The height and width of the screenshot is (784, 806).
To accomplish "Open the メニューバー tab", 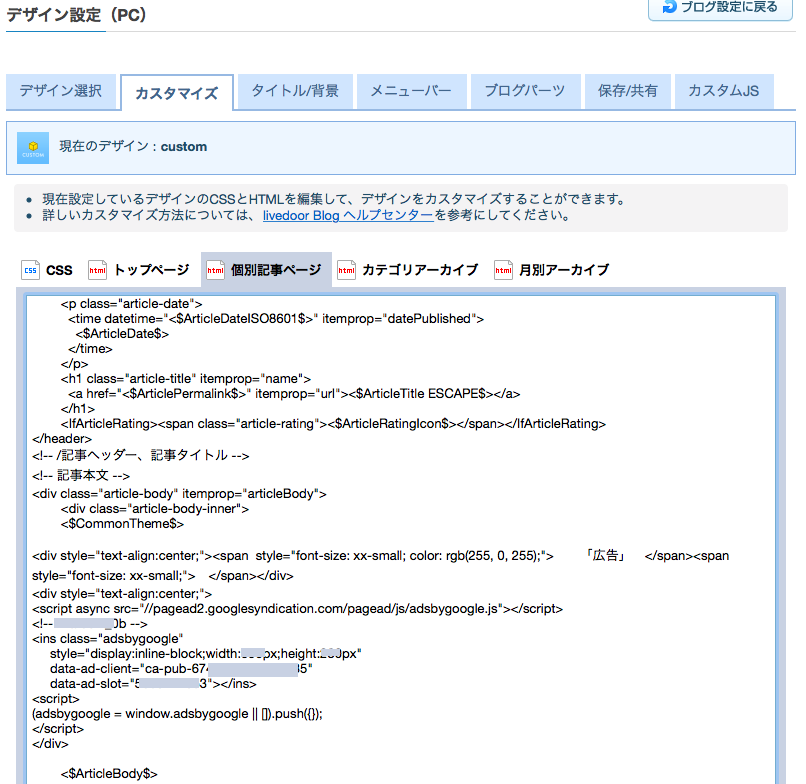I will (x=411, y=91).
